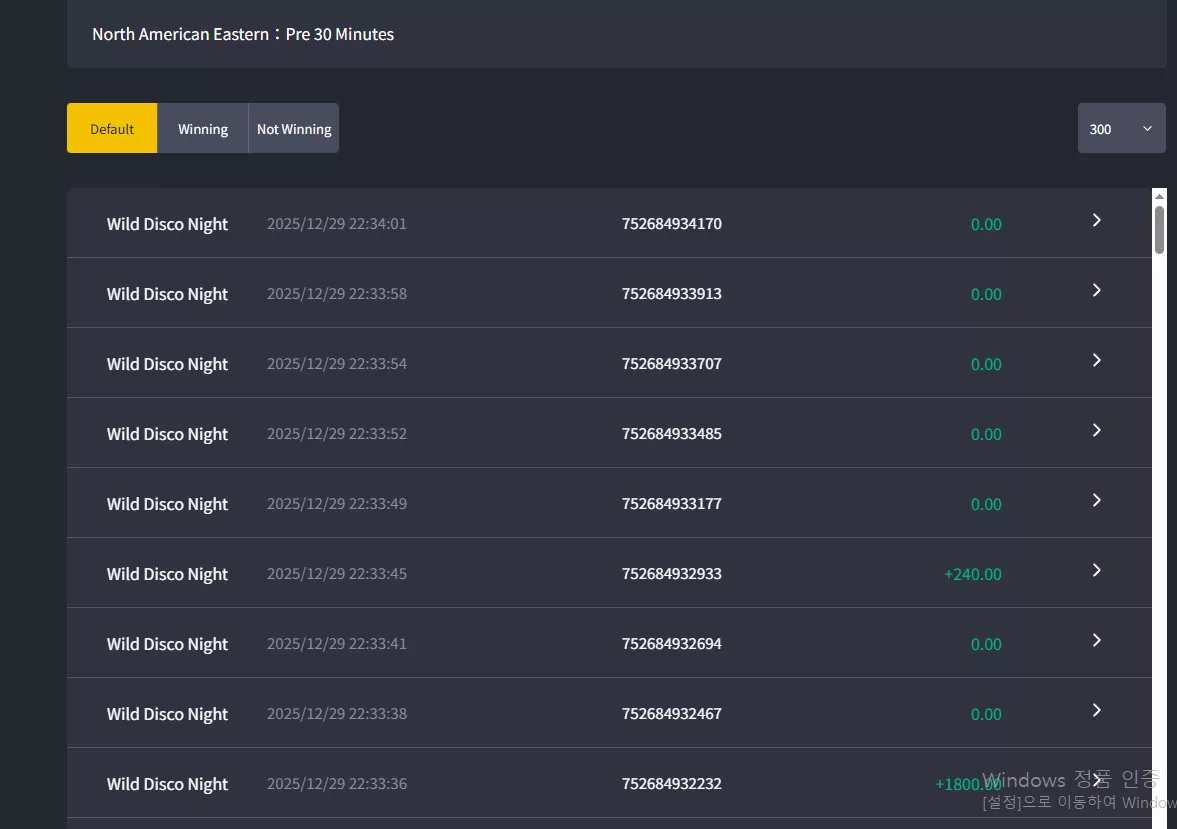The width and height of the screenshot is (1177, 829).
Task: Click timestamp 2025/12/29 22:33:38
Action: [x=336, y=713]
